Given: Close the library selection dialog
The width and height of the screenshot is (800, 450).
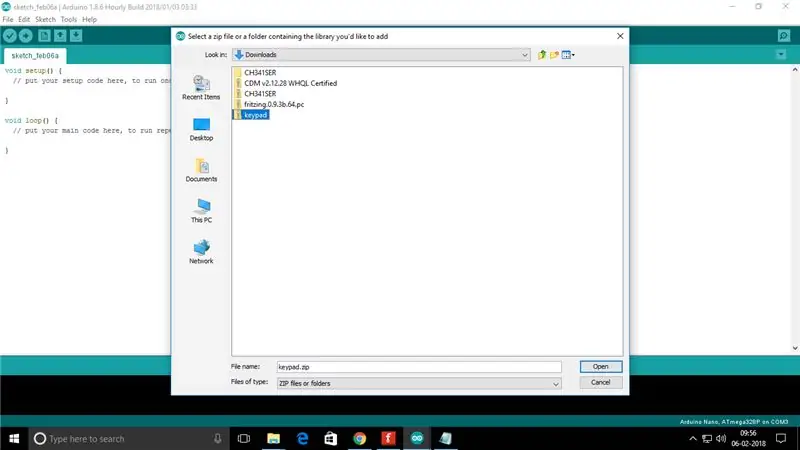Looking at the screenshot, I should pyautogui.click(x=620, y=36).
